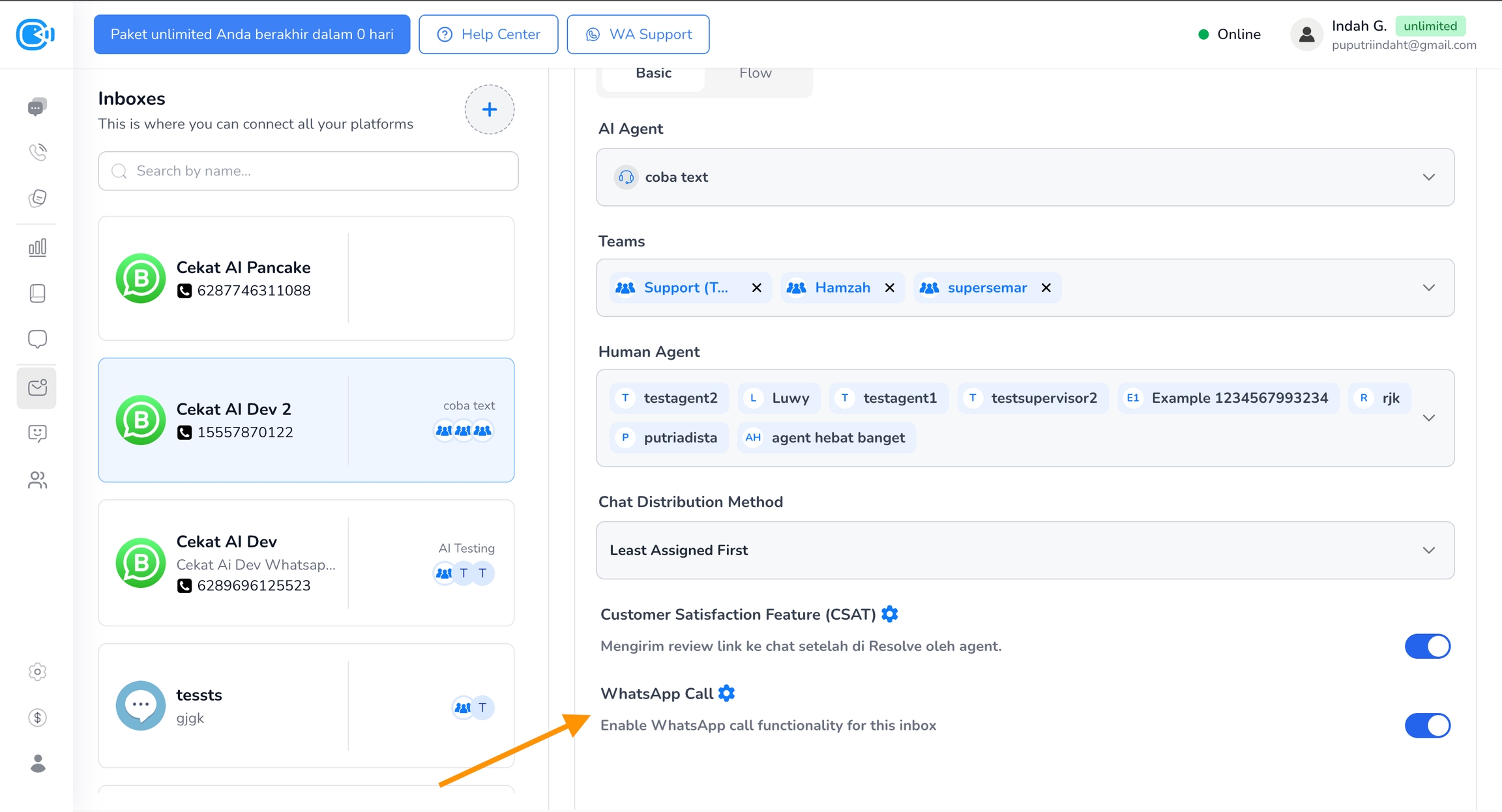This screenshot has height=812, width=1502.
Task: Click the WA Support button
Action: pos(638,35)
